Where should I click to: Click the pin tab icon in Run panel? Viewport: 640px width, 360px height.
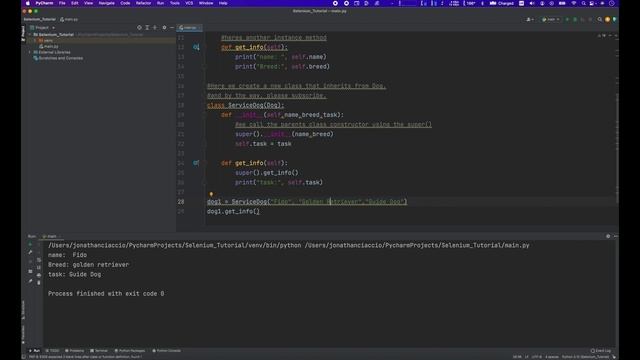[30, 281]
